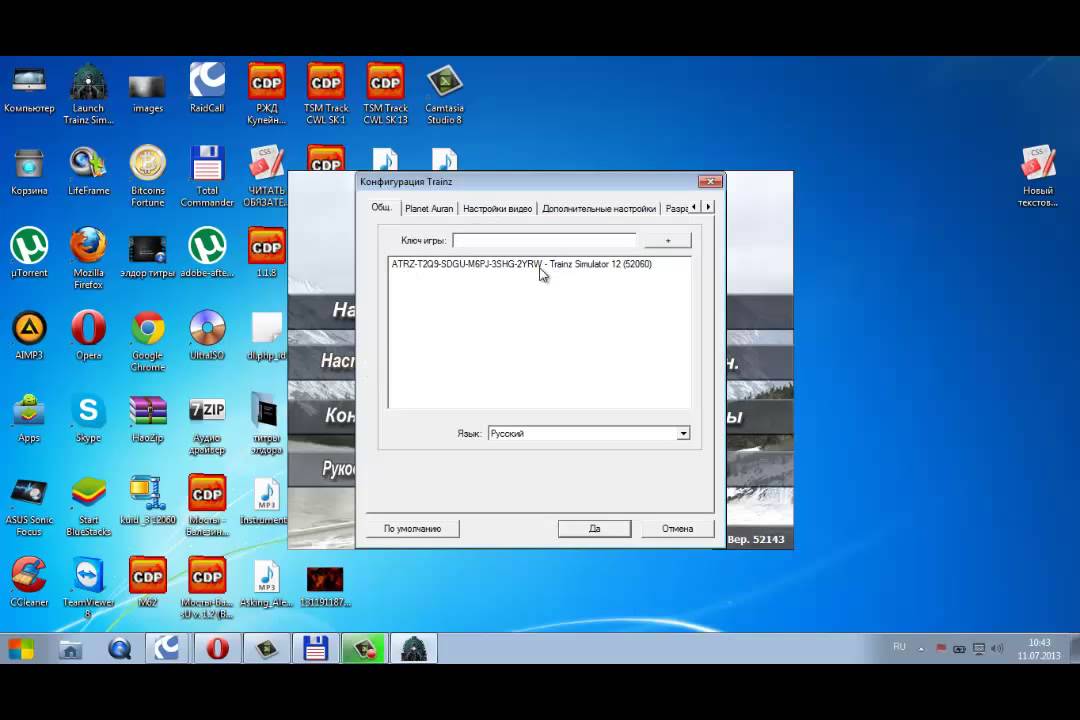The height and width of the screenshot is (720, 1080).
Task: Switch to the Настройки видео tab
Action: tap(497, 208)
